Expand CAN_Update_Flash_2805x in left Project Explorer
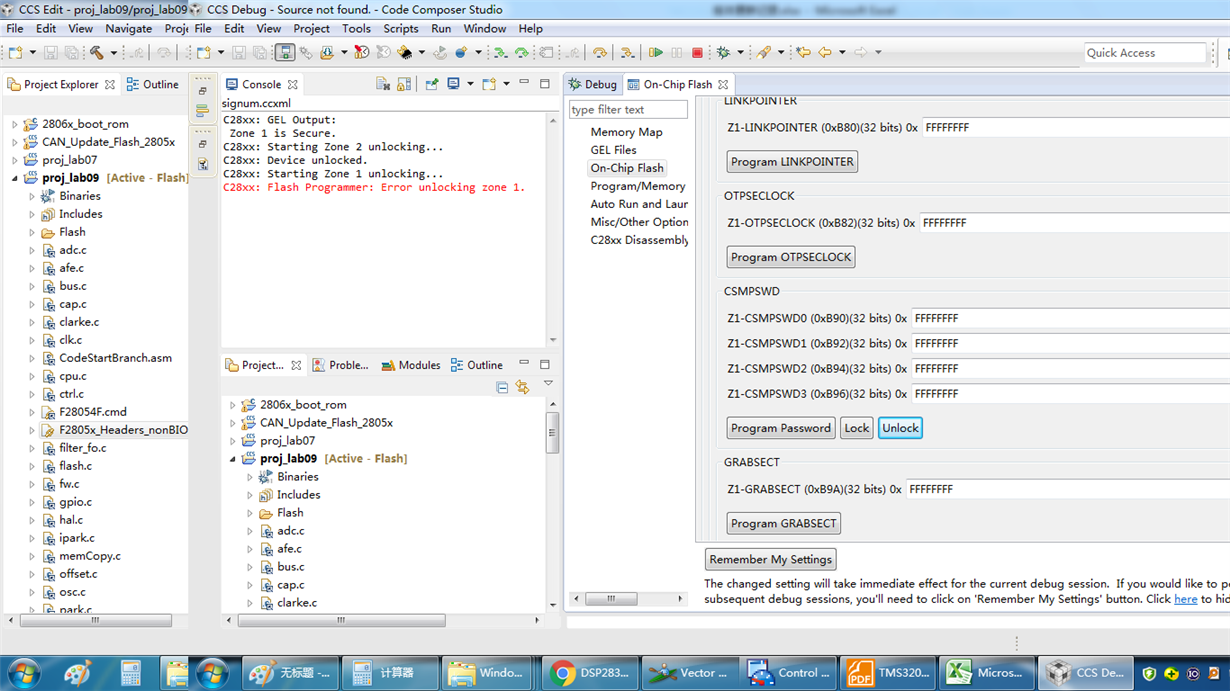This screenshot has height=691, width=1230. [x=14, y=143]
